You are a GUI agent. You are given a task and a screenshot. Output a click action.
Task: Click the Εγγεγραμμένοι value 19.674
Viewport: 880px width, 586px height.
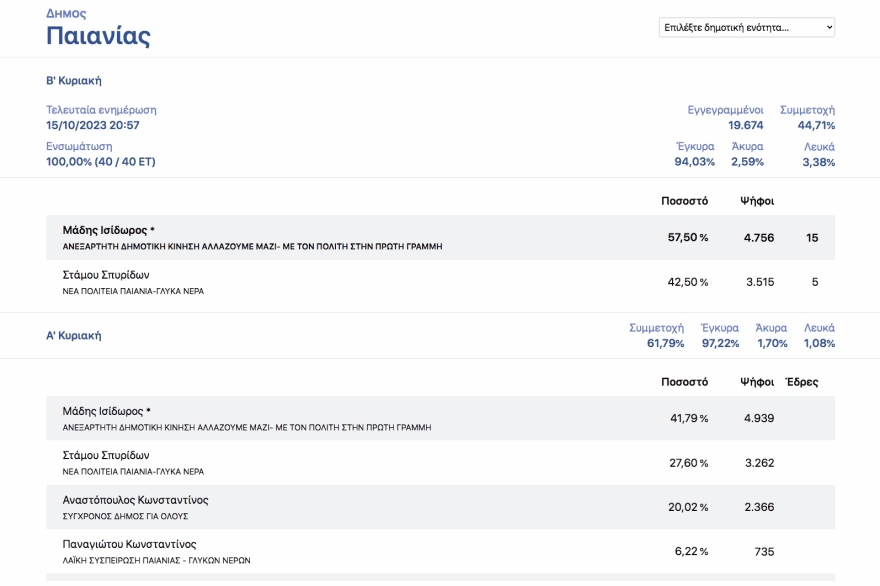[745, 125]
